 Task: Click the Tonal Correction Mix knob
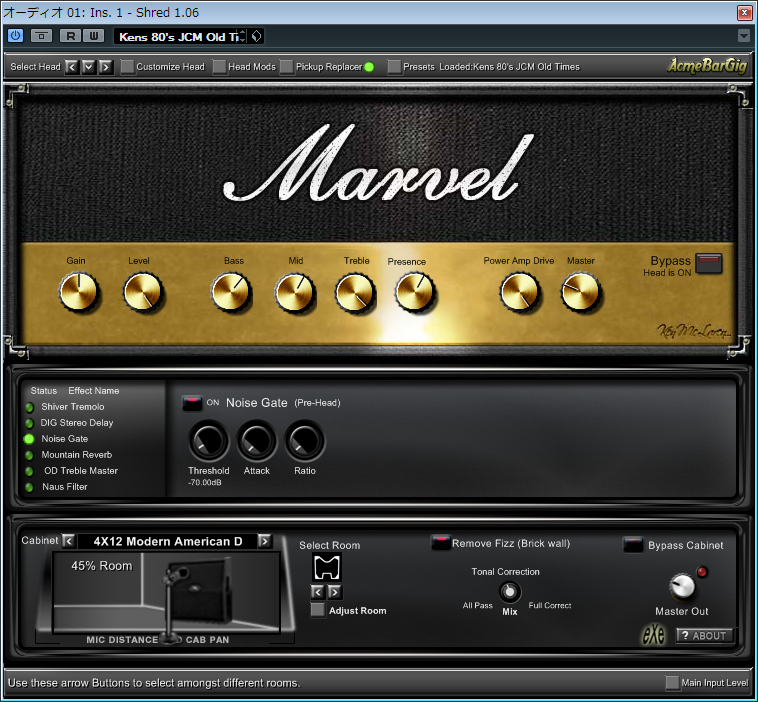[510, 591]
